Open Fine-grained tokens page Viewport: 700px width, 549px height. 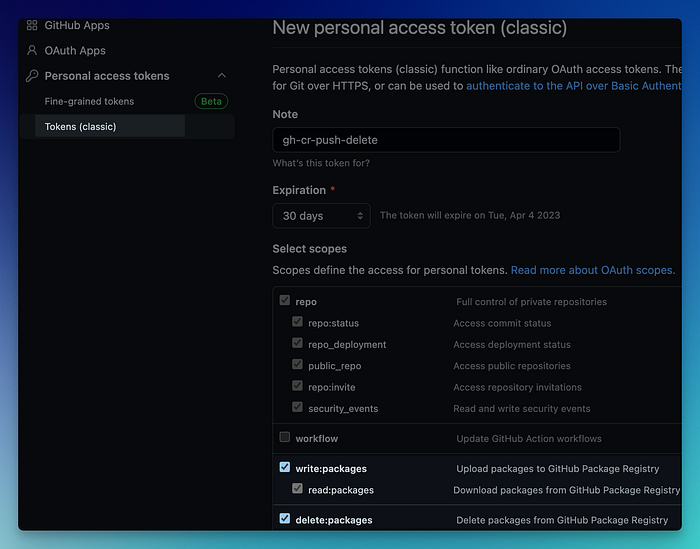[89, 101]
